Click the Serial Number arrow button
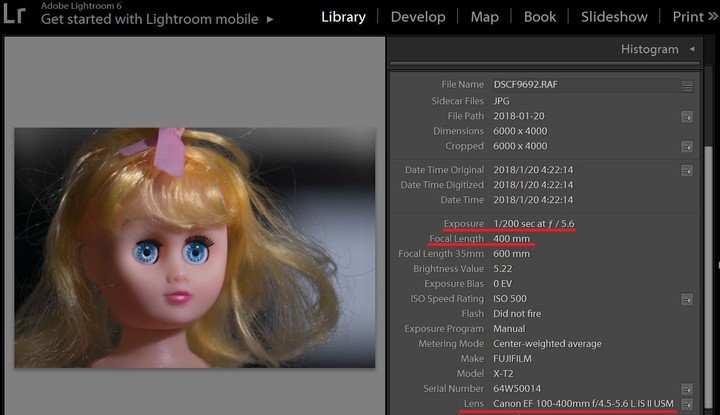 click(x=687, y=388)
